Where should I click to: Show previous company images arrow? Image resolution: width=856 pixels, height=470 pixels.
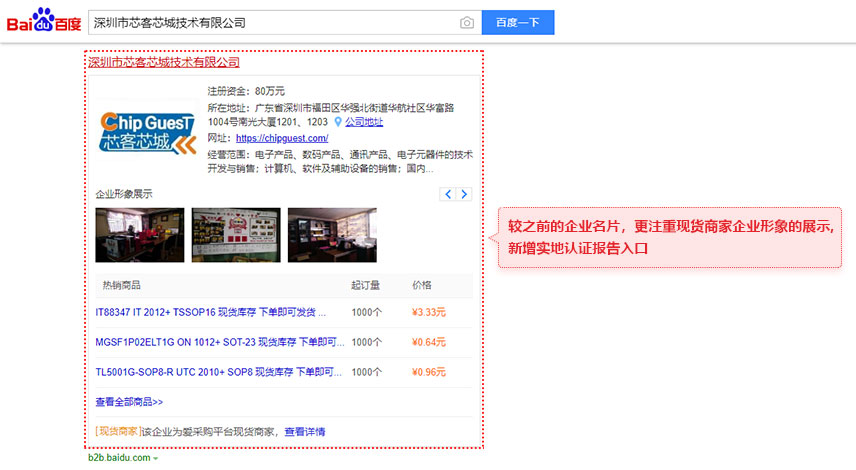(448, 194)
